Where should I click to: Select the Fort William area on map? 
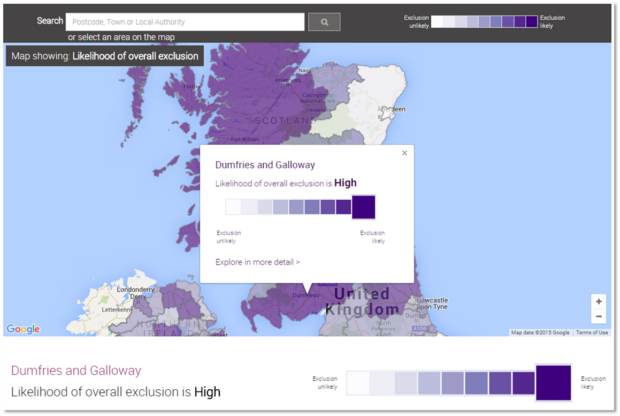point(245,139)
